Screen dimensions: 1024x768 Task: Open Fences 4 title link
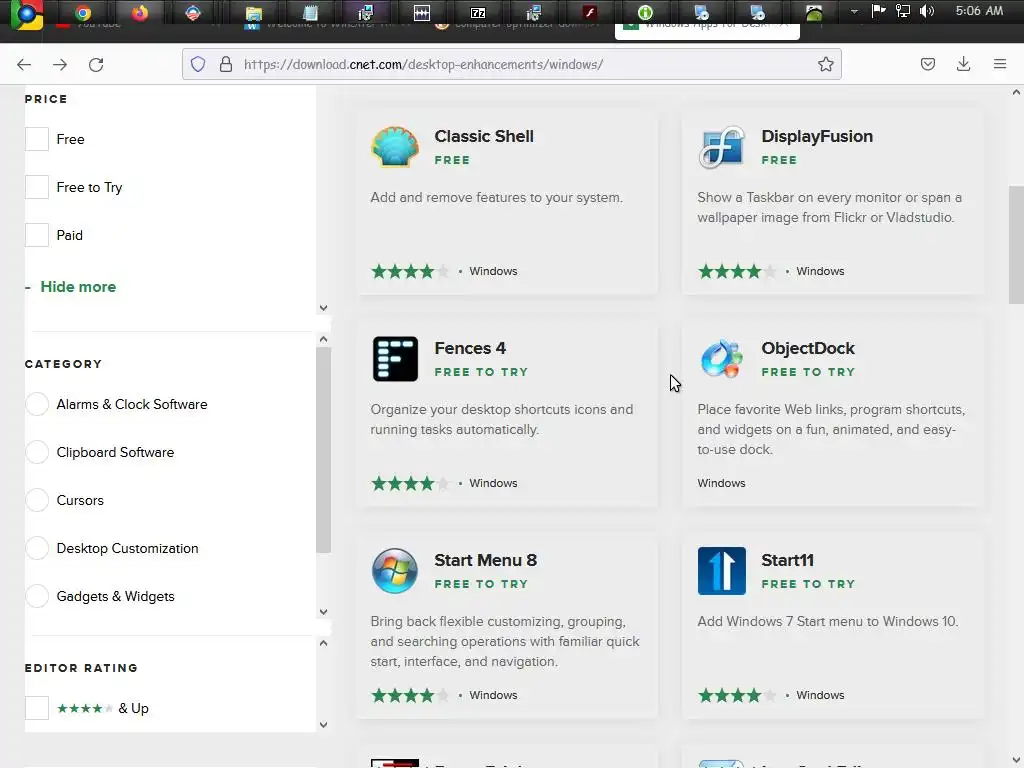click(470, 348)
